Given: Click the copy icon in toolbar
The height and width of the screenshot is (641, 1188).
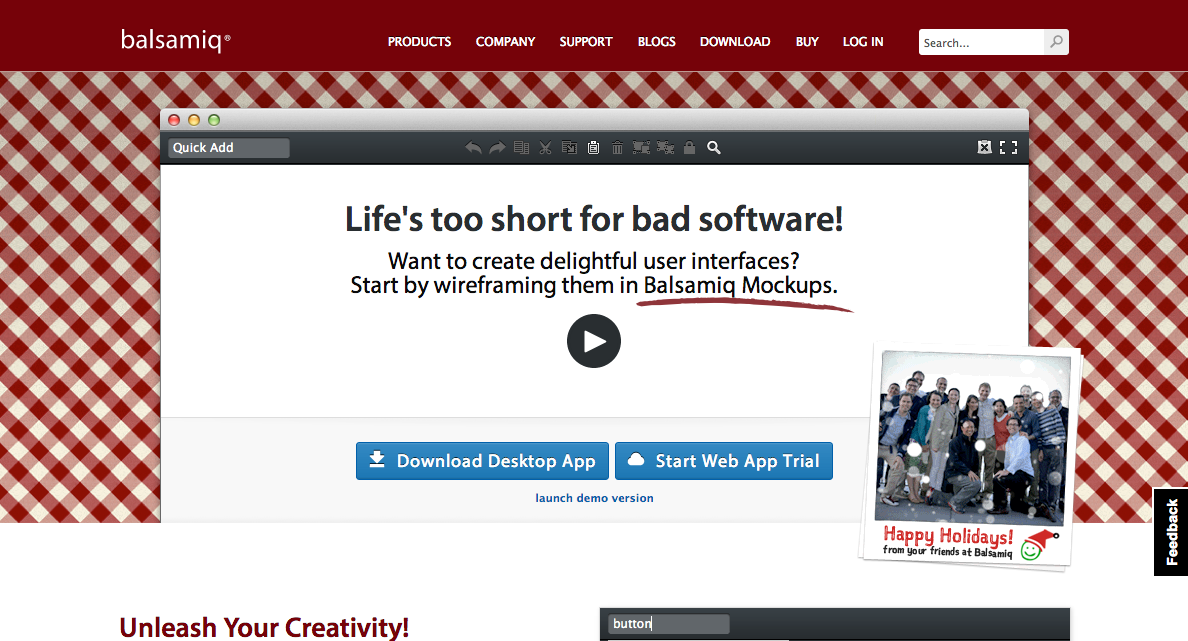Looking at the screenshot, I should click(569, 148).
